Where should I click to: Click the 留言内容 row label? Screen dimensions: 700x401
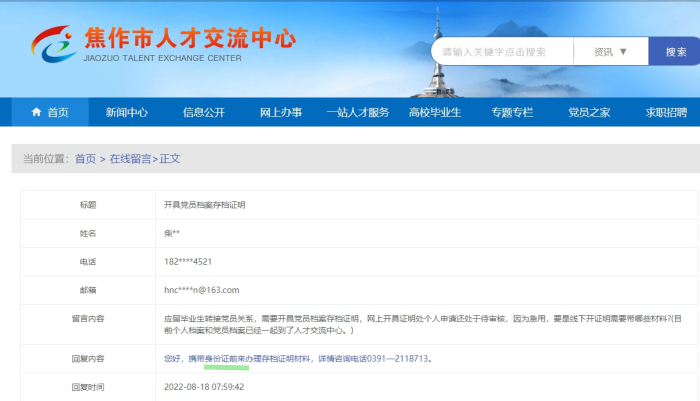tap(88, 318)
